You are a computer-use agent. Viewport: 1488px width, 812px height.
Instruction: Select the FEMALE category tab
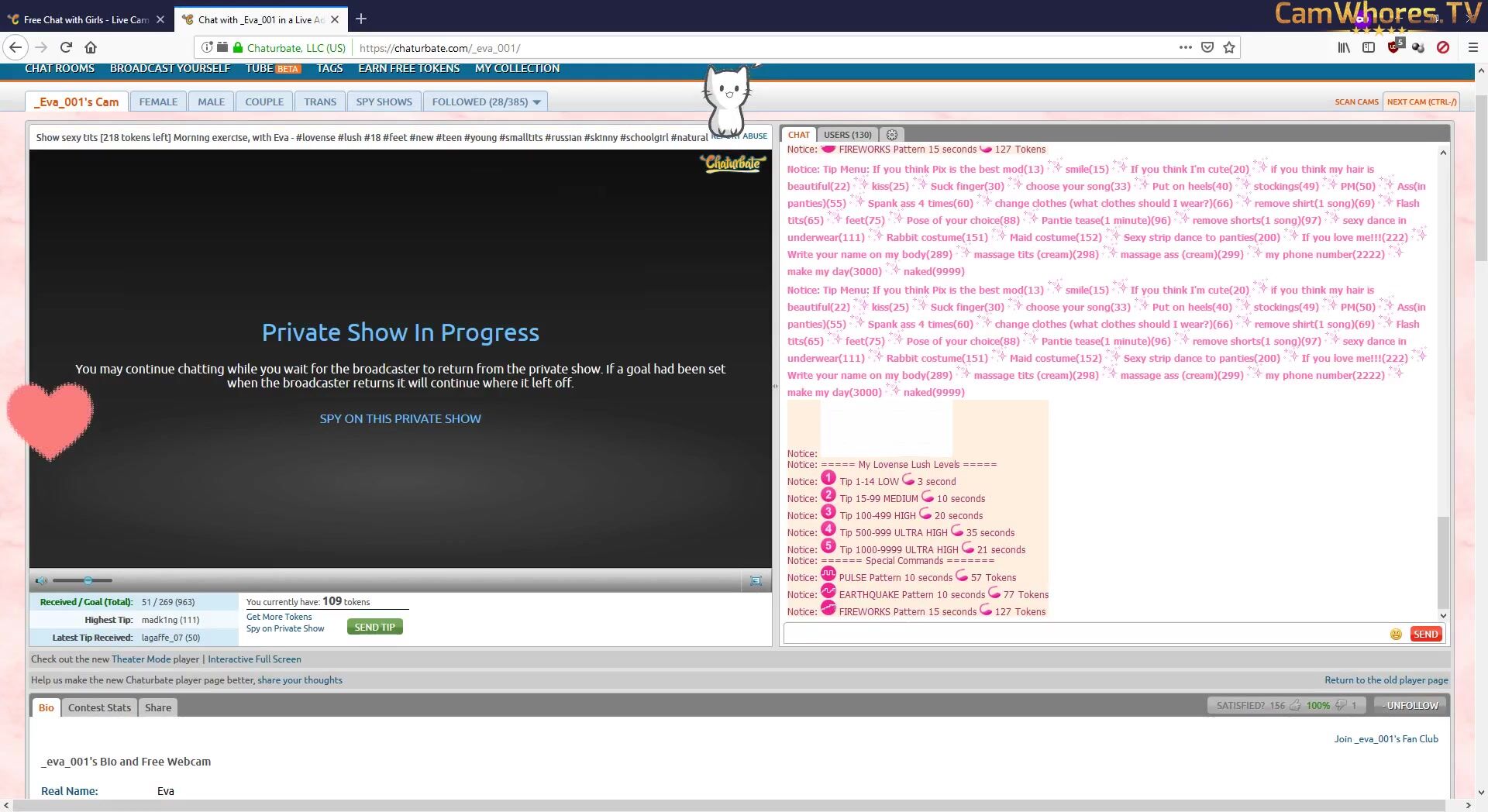(x=158, y=101)
